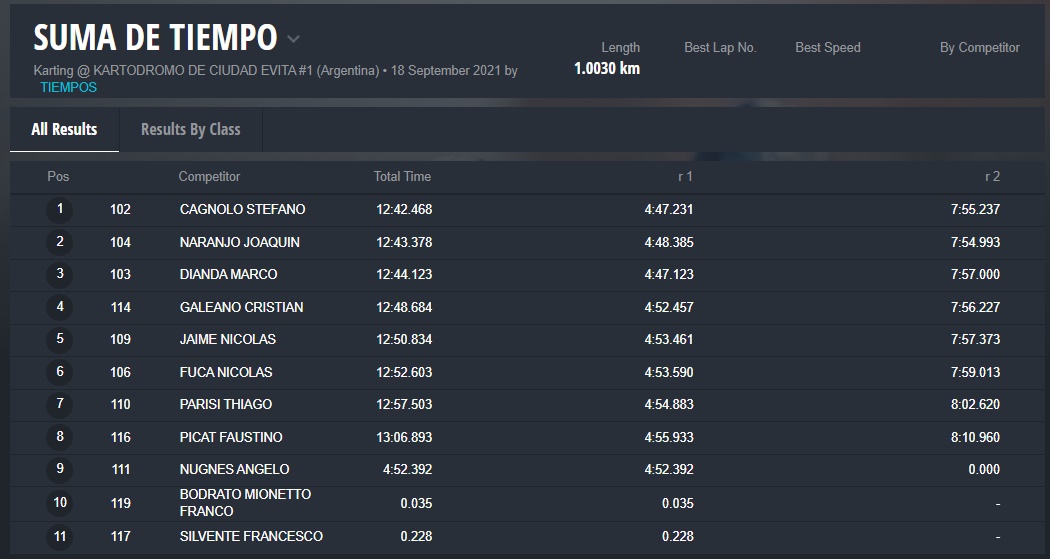
Task: Click position 9 badge icon
Action: click(60, 470)
